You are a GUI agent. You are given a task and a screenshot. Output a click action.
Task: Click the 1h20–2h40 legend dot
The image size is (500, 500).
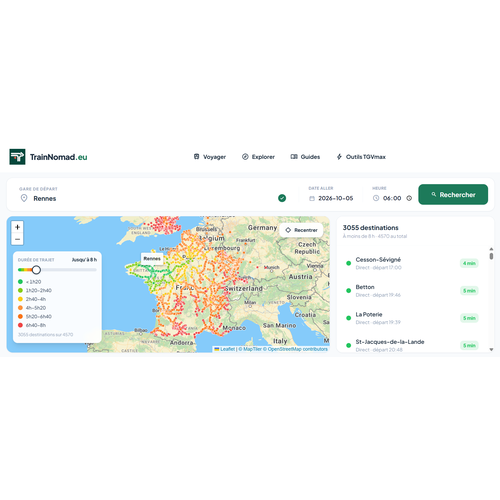pyautogui.click(x=20, y=290)
